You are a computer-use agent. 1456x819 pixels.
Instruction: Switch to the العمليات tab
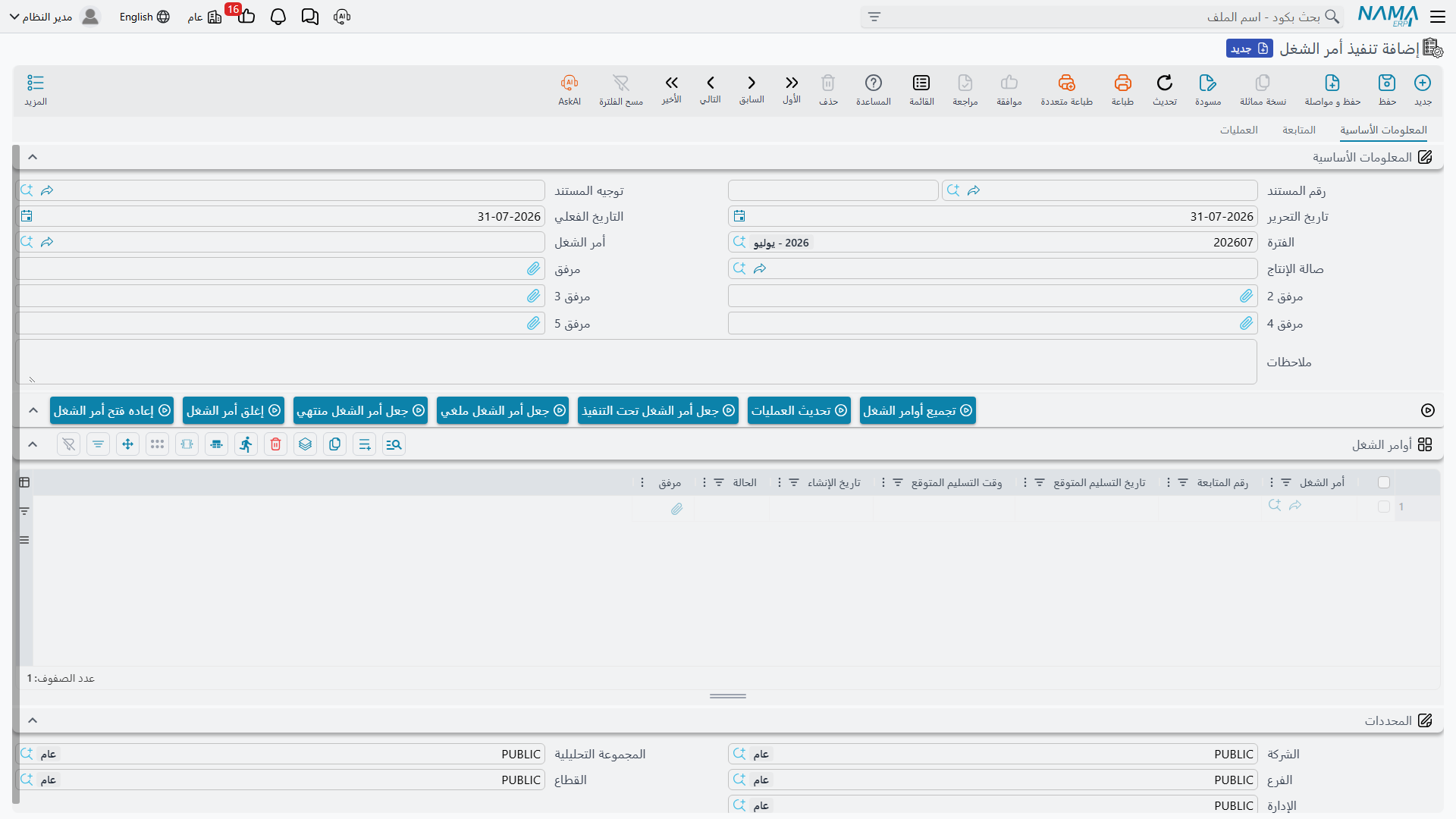pyautogui.click(x=1239, y=130)
